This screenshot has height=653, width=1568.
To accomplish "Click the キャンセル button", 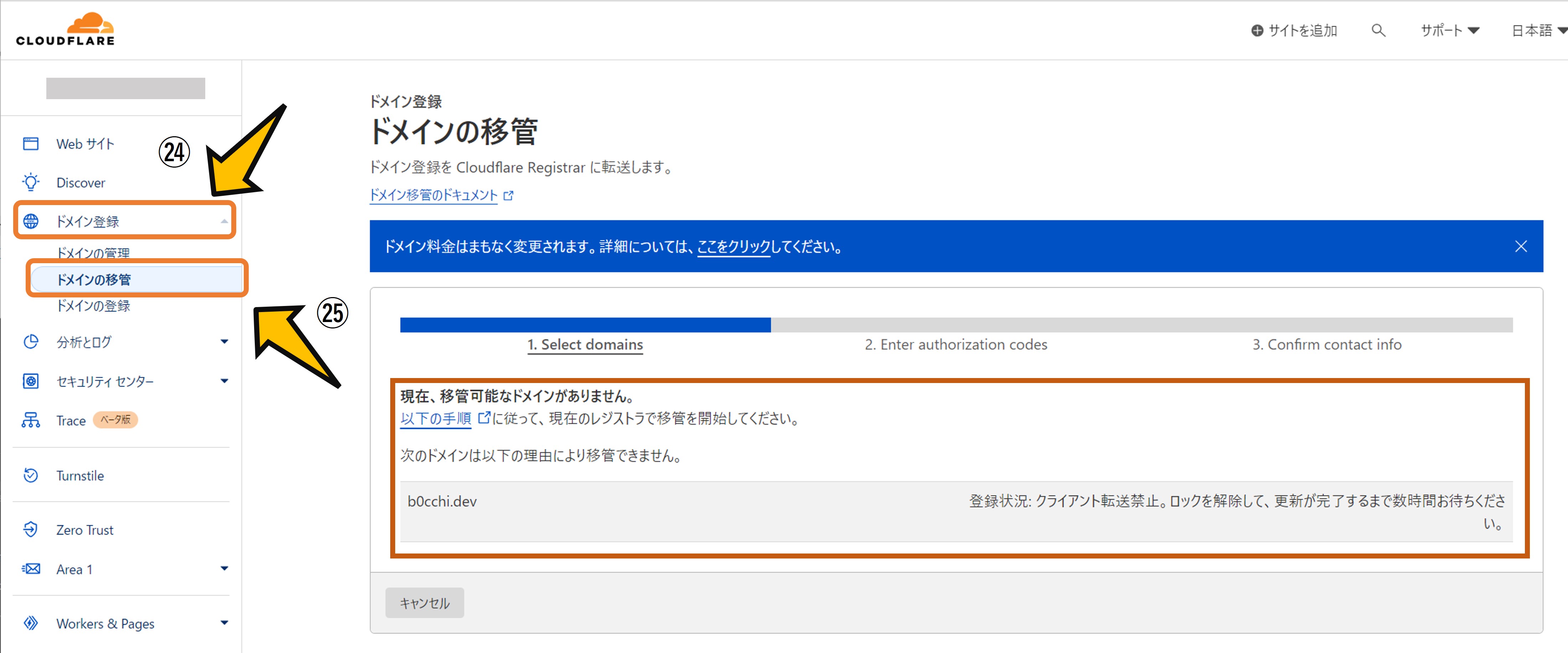I will tap(424, 603).
